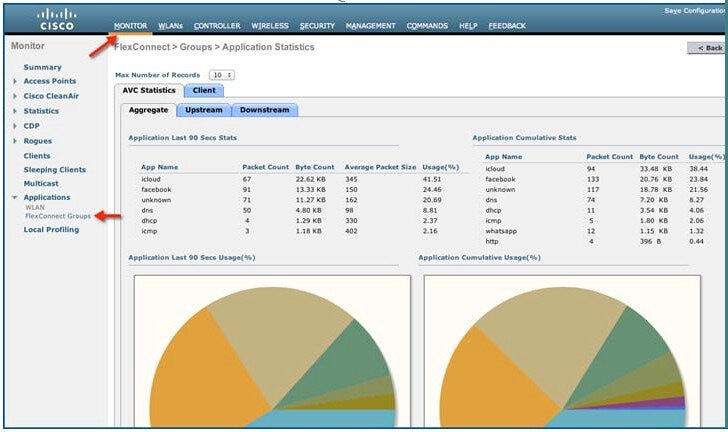Click facebook in Last 90 Secs table

[x=156, y=190]
